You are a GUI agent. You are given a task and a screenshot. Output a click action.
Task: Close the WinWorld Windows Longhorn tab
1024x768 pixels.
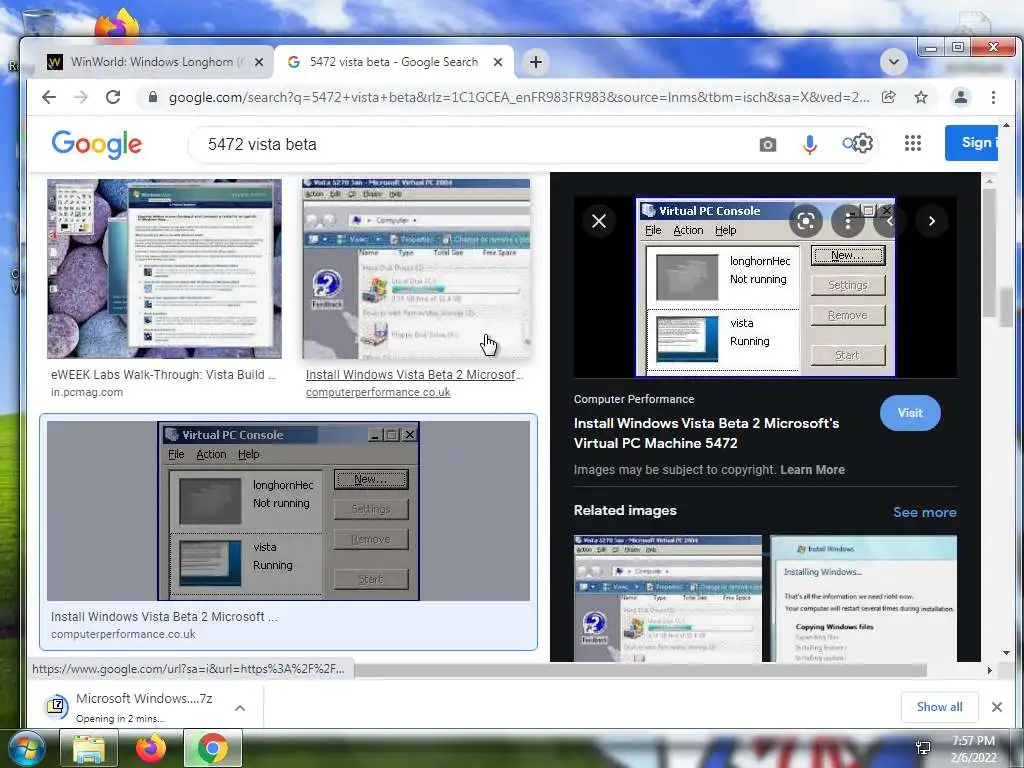click(x=259, y=62)
